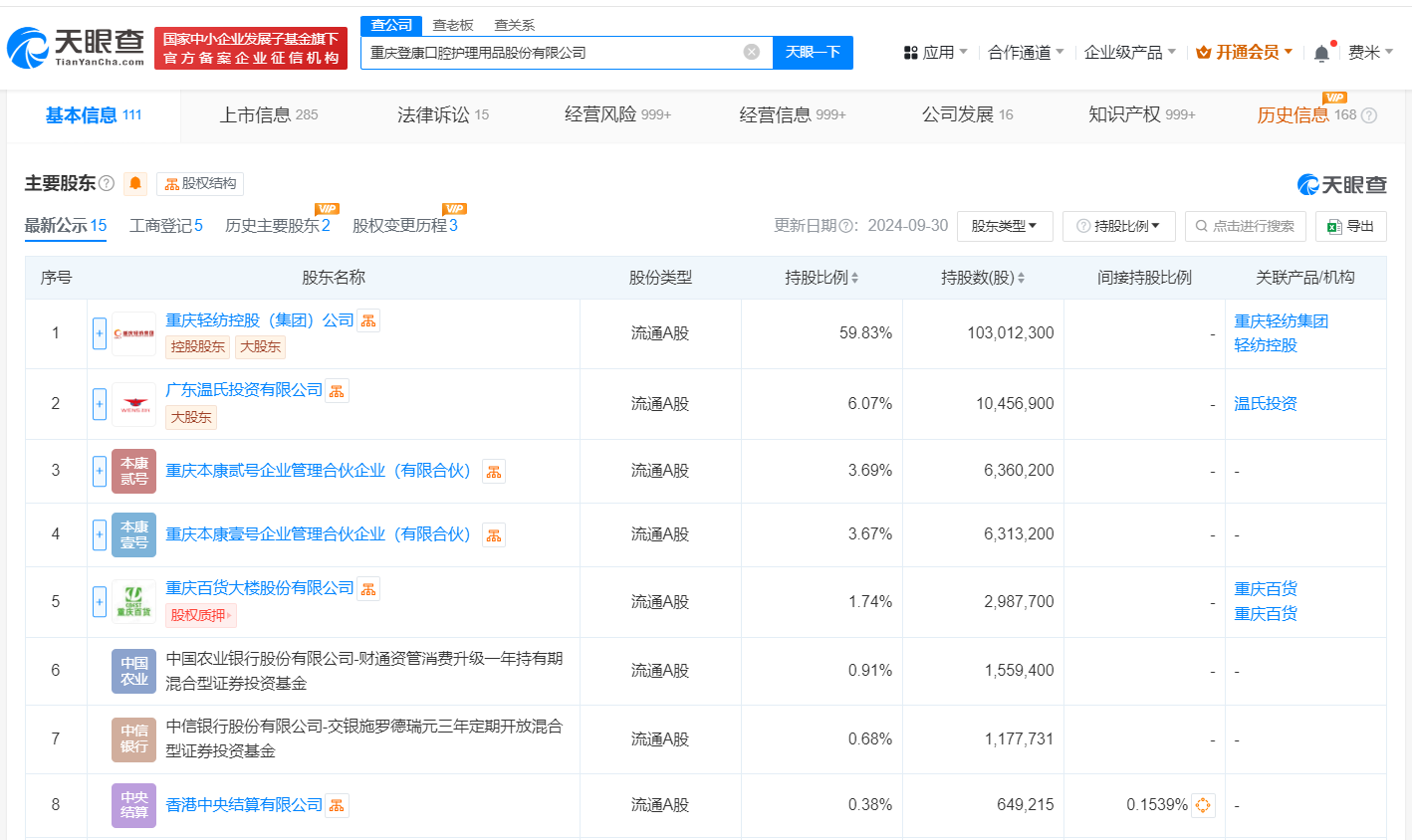Image resolution: width=1412 pixels, height=840 pixels.
Task: Click the indirect holding path icon beside 0.1539%
Action: tap(1203, 805)
